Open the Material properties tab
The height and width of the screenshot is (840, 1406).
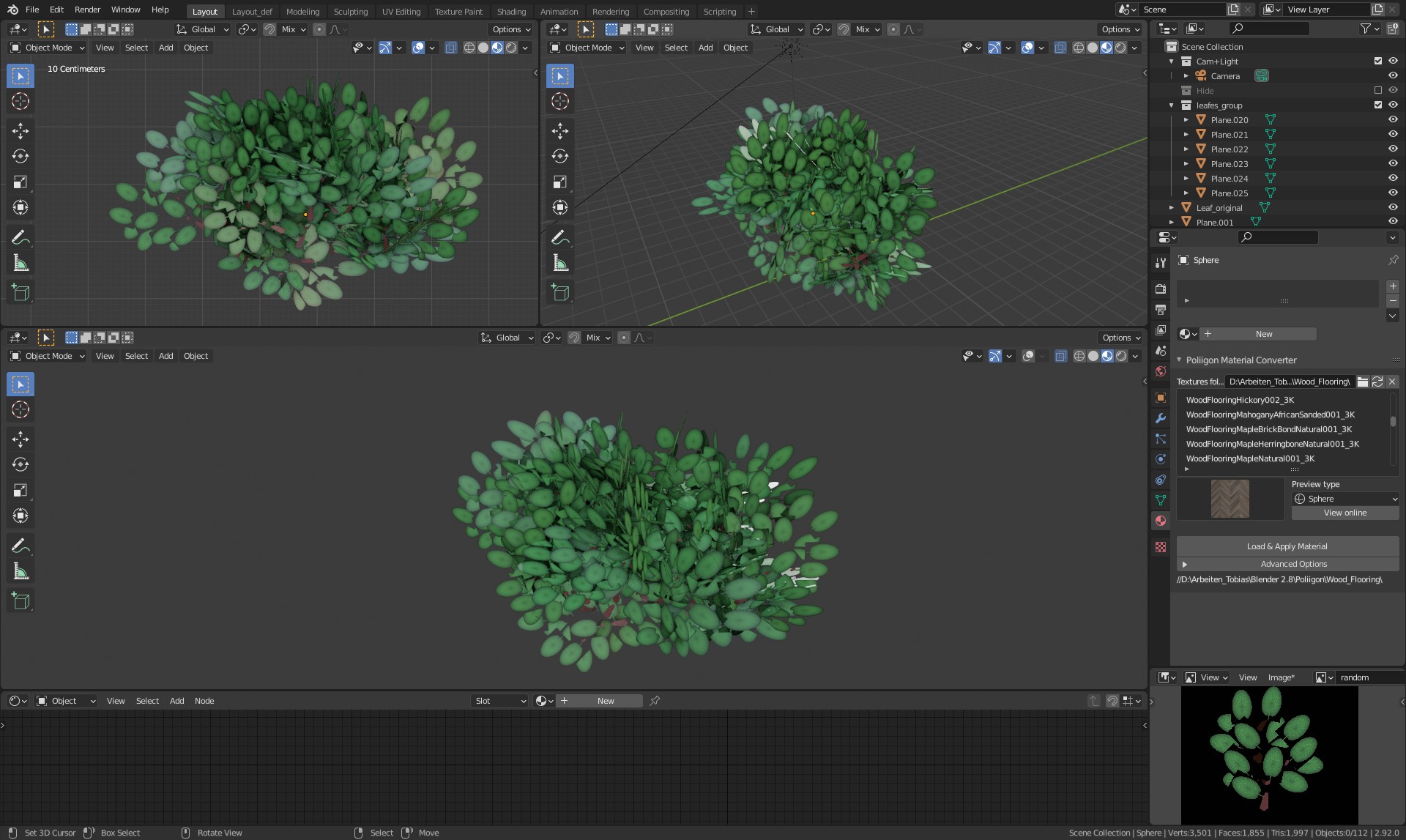[x=1161, y=521]
